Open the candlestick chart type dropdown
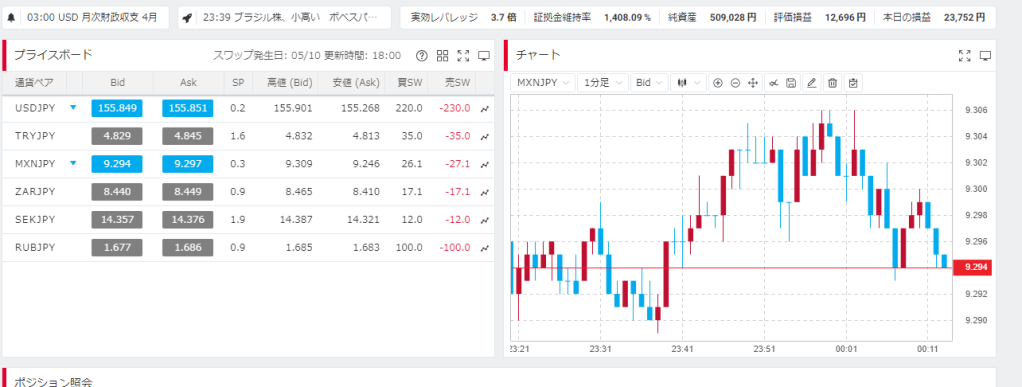 click(688, 83)
